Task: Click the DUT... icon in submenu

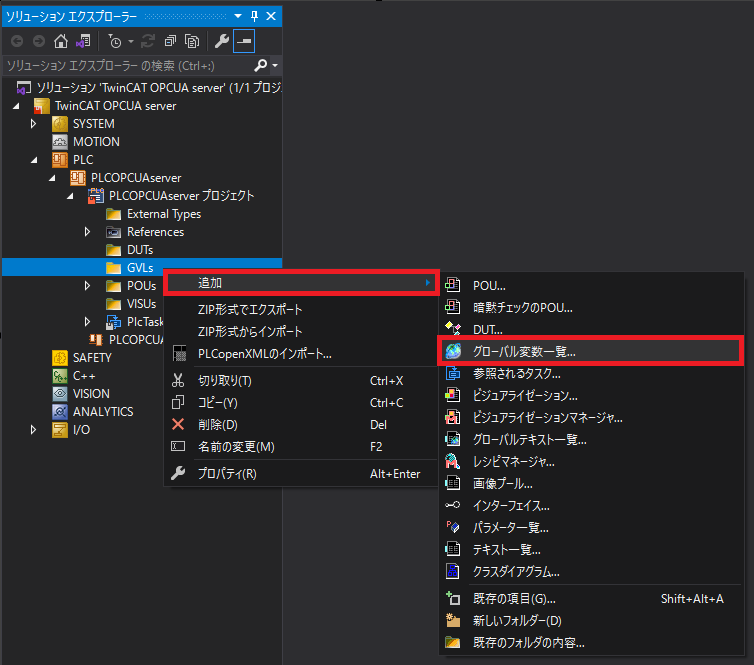Action: coord(452,329)
